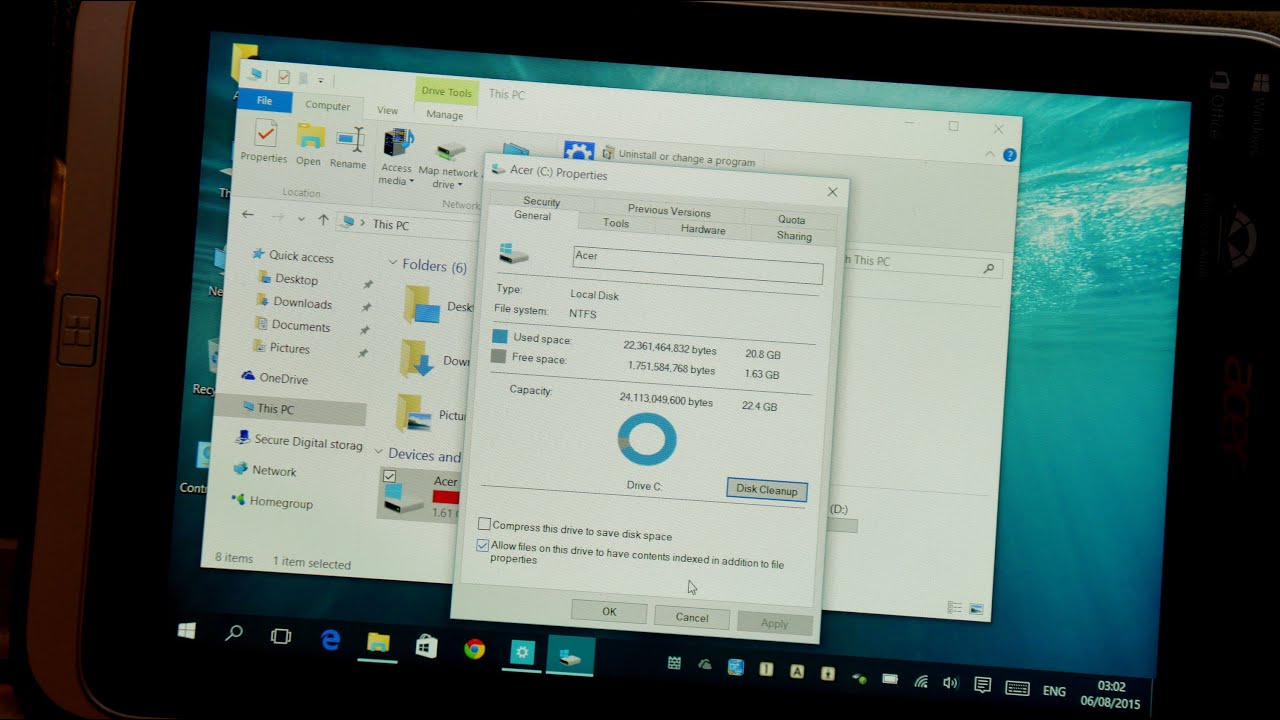Open the Manage tab under Drive Tools
Screen dimensions: 1280x720
pyautogui.click(x=445, y=115)
